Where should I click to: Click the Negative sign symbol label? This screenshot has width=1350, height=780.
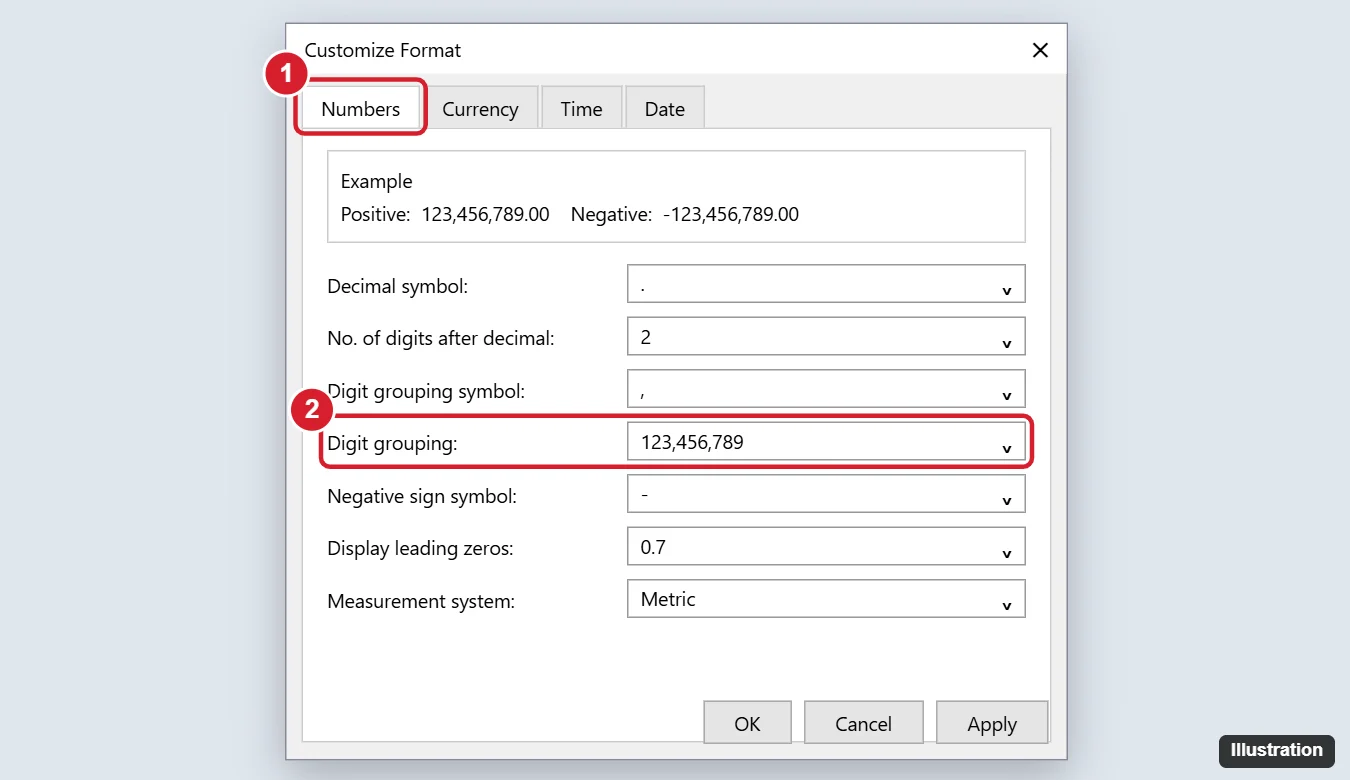[x=422, y=496]
